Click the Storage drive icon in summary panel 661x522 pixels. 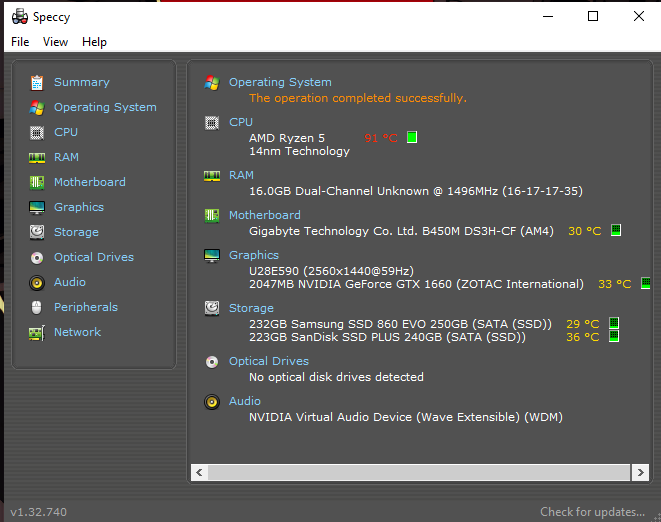(212, 308)
